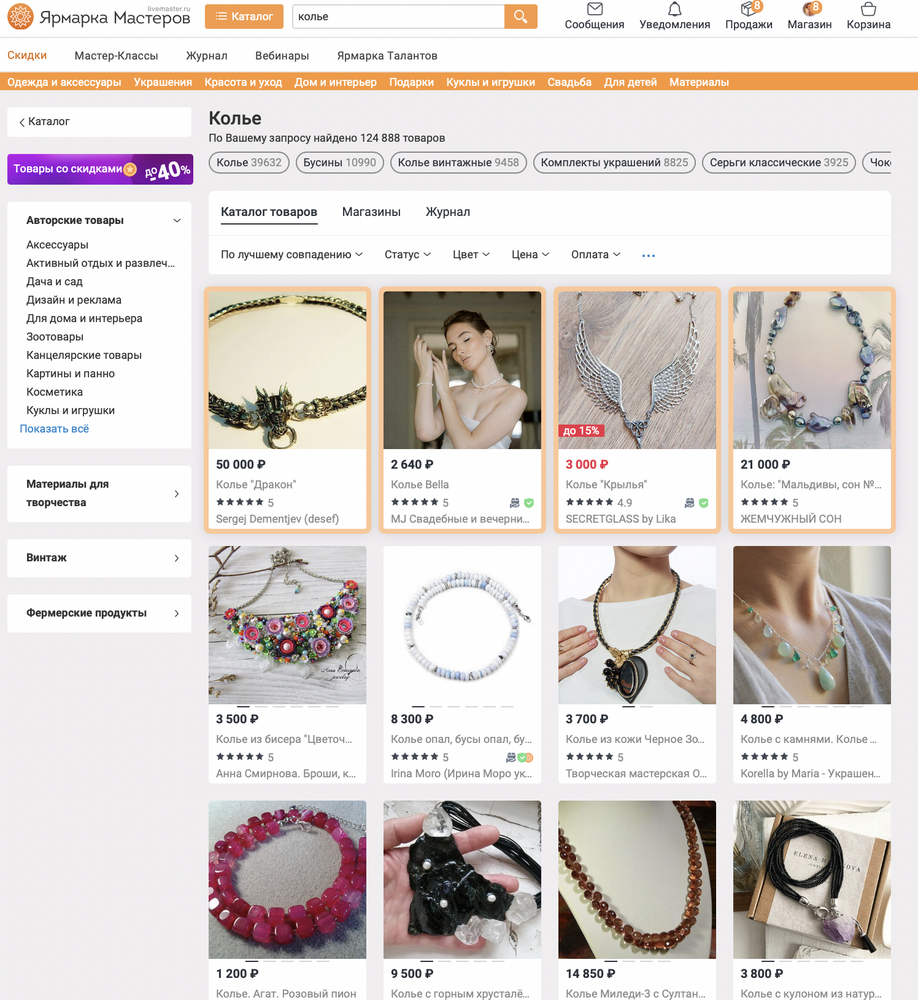Screen dimensions: 918x1000
Task: Collapse the Авторские товары section
Action: pyautogui.click(x=177, y=221)
